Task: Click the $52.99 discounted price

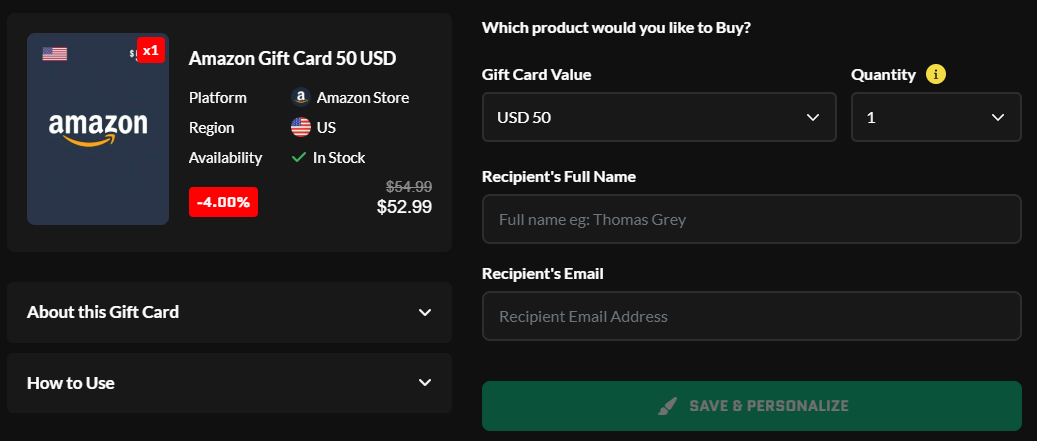Action: tap(404, 207)
